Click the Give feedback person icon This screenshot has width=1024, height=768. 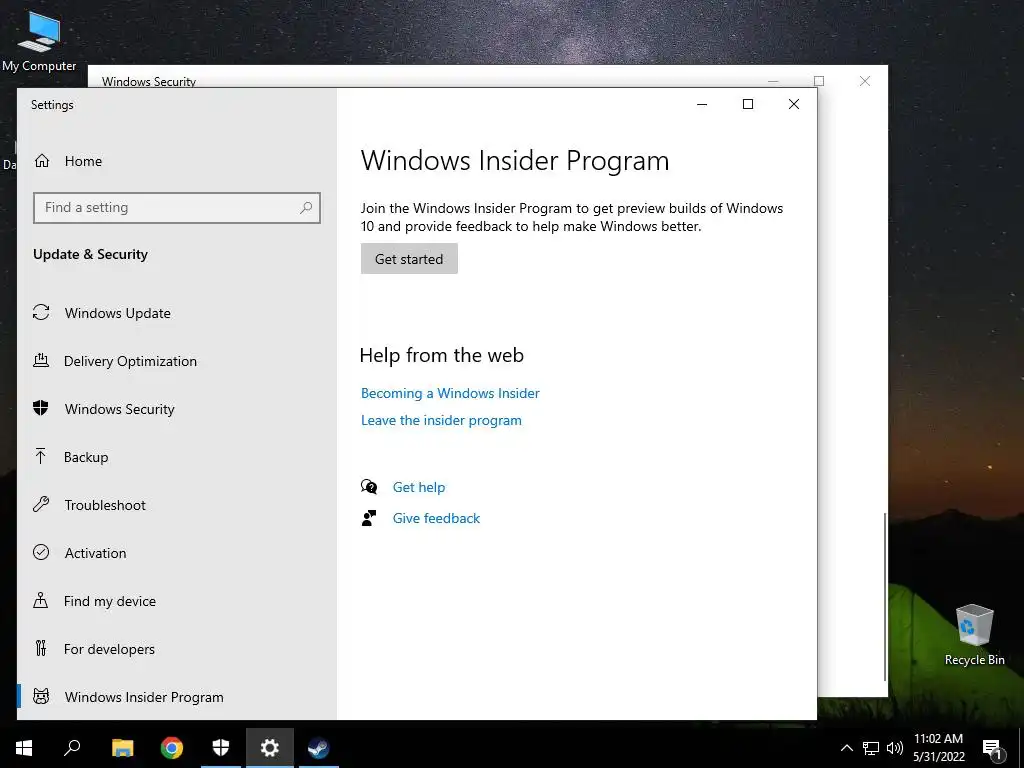pos(369,518)
